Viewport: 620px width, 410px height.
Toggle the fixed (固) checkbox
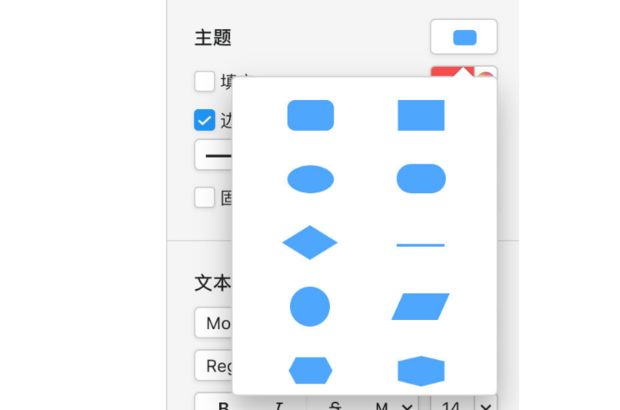click(x=204, y=197)
